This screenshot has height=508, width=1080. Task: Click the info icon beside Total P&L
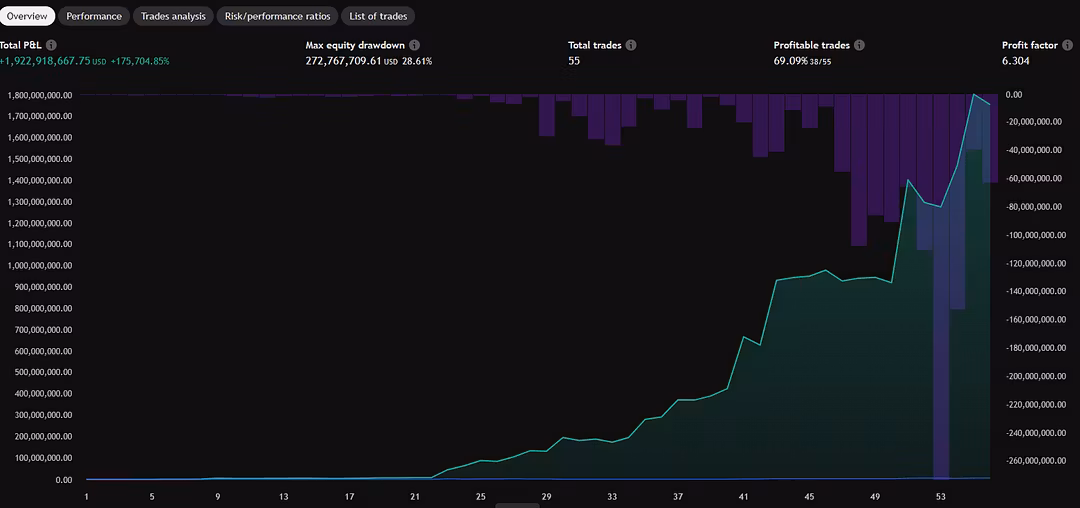tap(51, 45)
